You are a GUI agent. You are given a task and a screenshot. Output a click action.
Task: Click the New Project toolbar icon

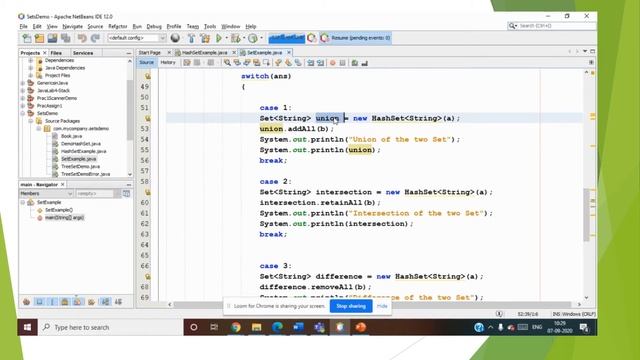(40, 38)
